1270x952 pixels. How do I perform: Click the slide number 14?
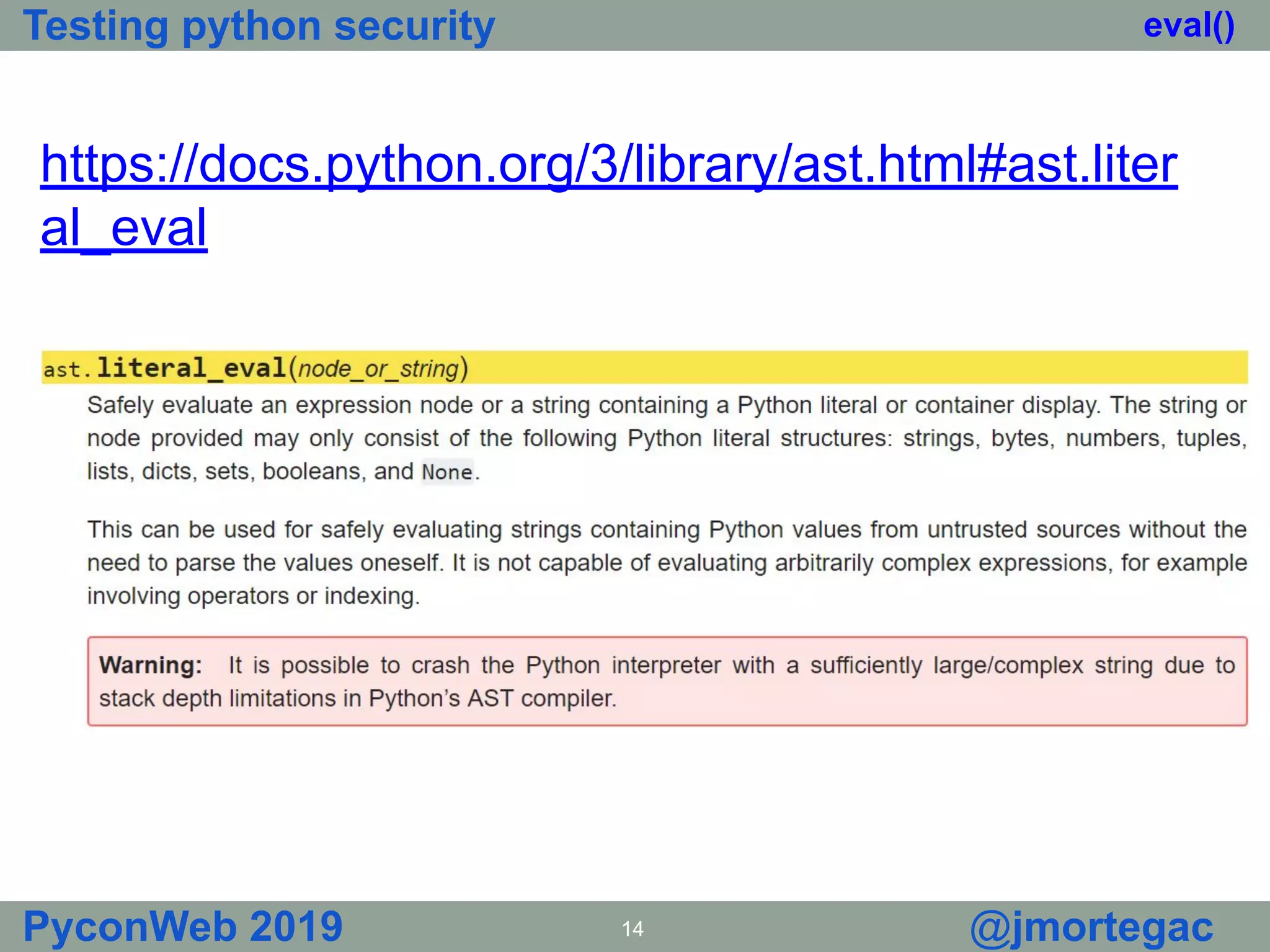pyautogui.click(x=633, y=929)
